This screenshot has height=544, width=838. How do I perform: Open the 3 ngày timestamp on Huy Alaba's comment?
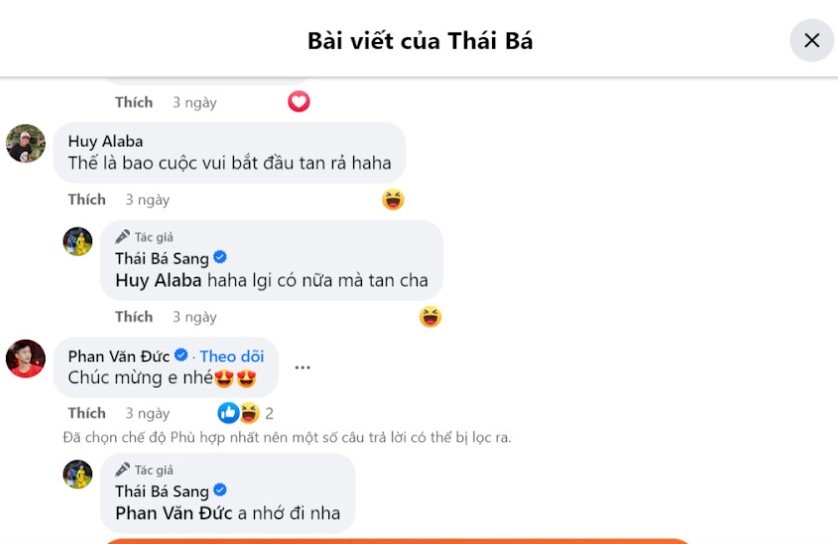pyautogui.click(x=148, y=200)
